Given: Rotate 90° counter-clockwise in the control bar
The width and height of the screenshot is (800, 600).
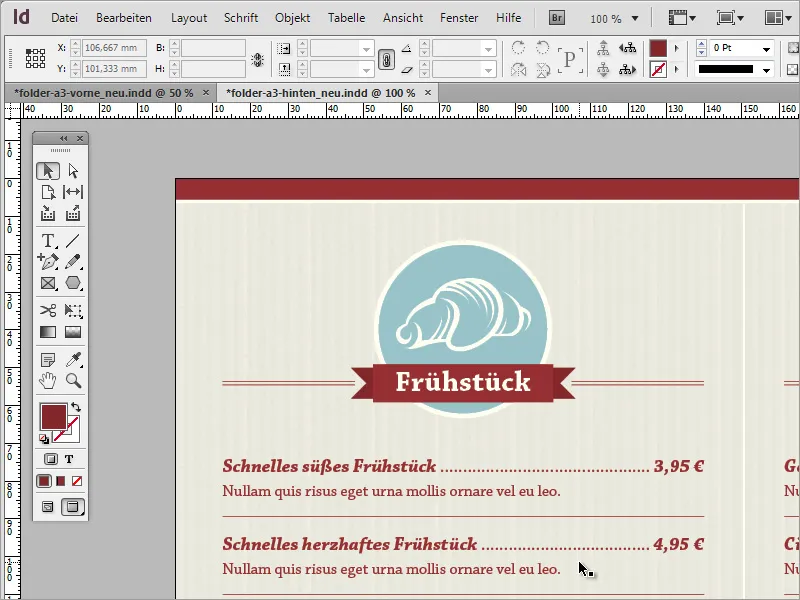Looking at the screenshot, I should pos(542,47).
